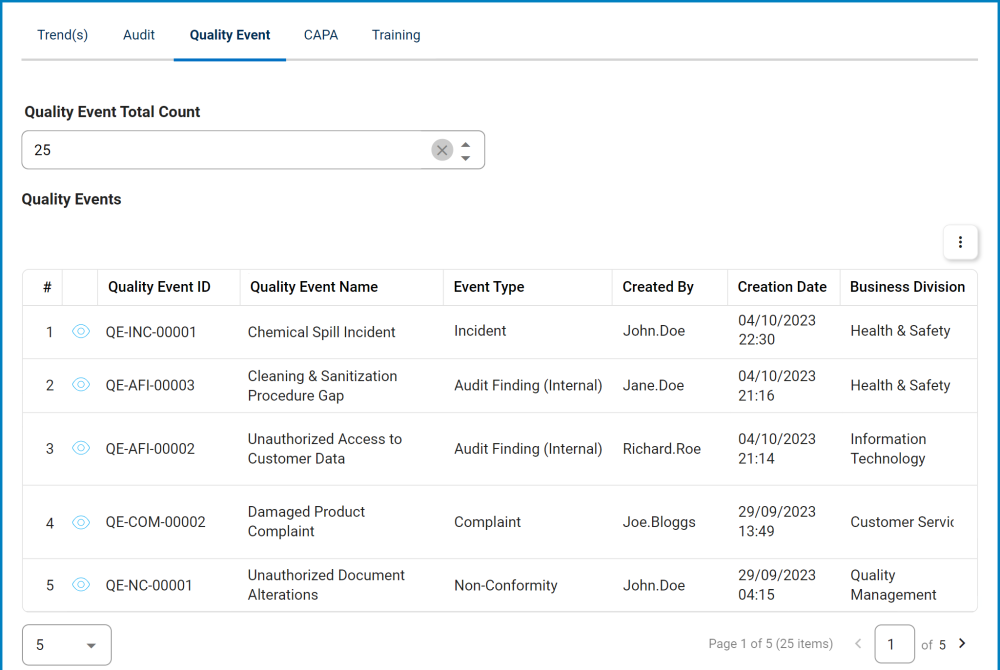1000x670 pixels.
Task: Go to the Trend(s) tab
Action: (62, 35)
